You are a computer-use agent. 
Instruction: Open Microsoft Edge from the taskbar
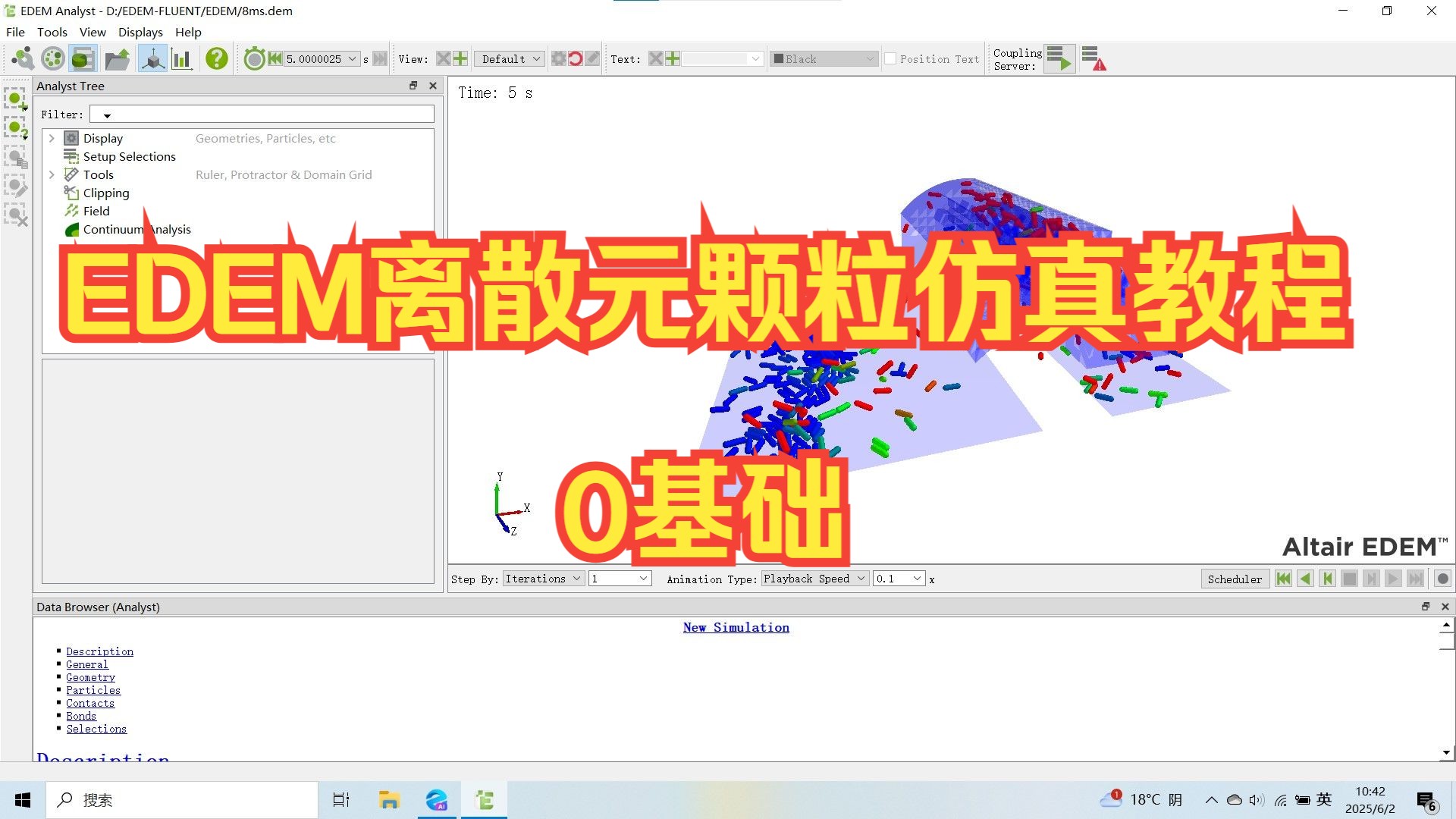point(437,800)
